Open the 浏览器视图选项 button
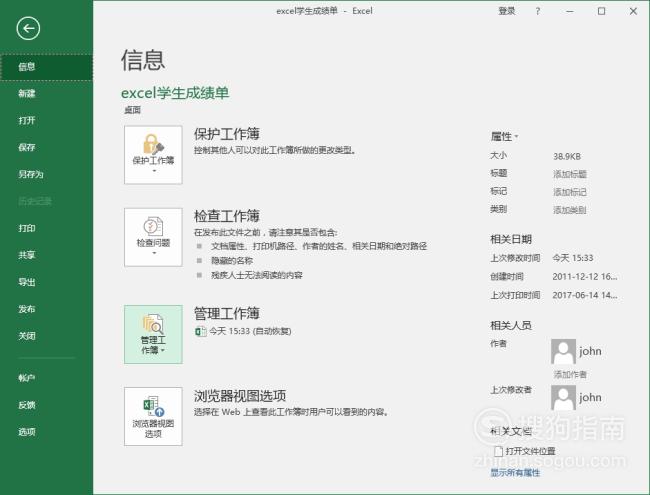The image size is (650, 495). coord(153,417)
